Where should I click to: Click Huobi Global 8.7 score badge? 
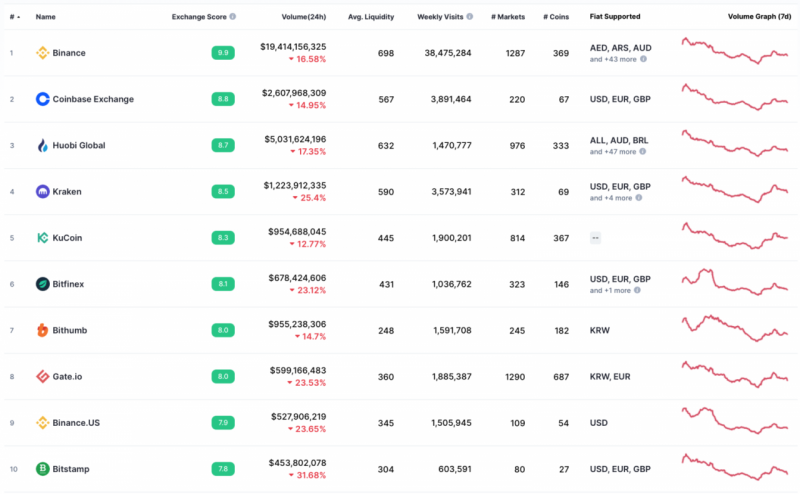(223, 145)
